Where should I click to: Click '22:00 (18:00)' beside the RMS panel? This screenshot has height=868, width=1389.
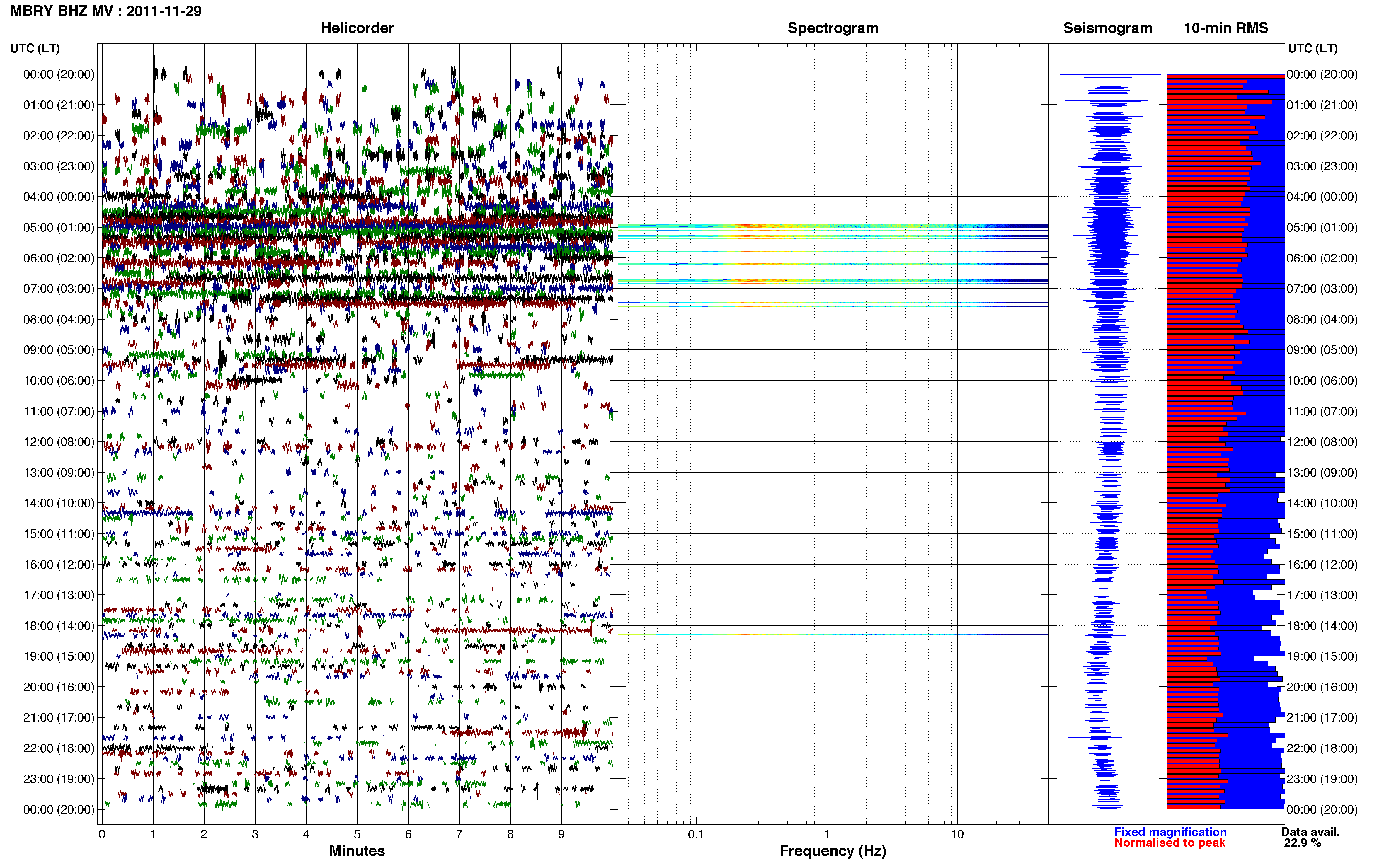tap(1322, 748)
